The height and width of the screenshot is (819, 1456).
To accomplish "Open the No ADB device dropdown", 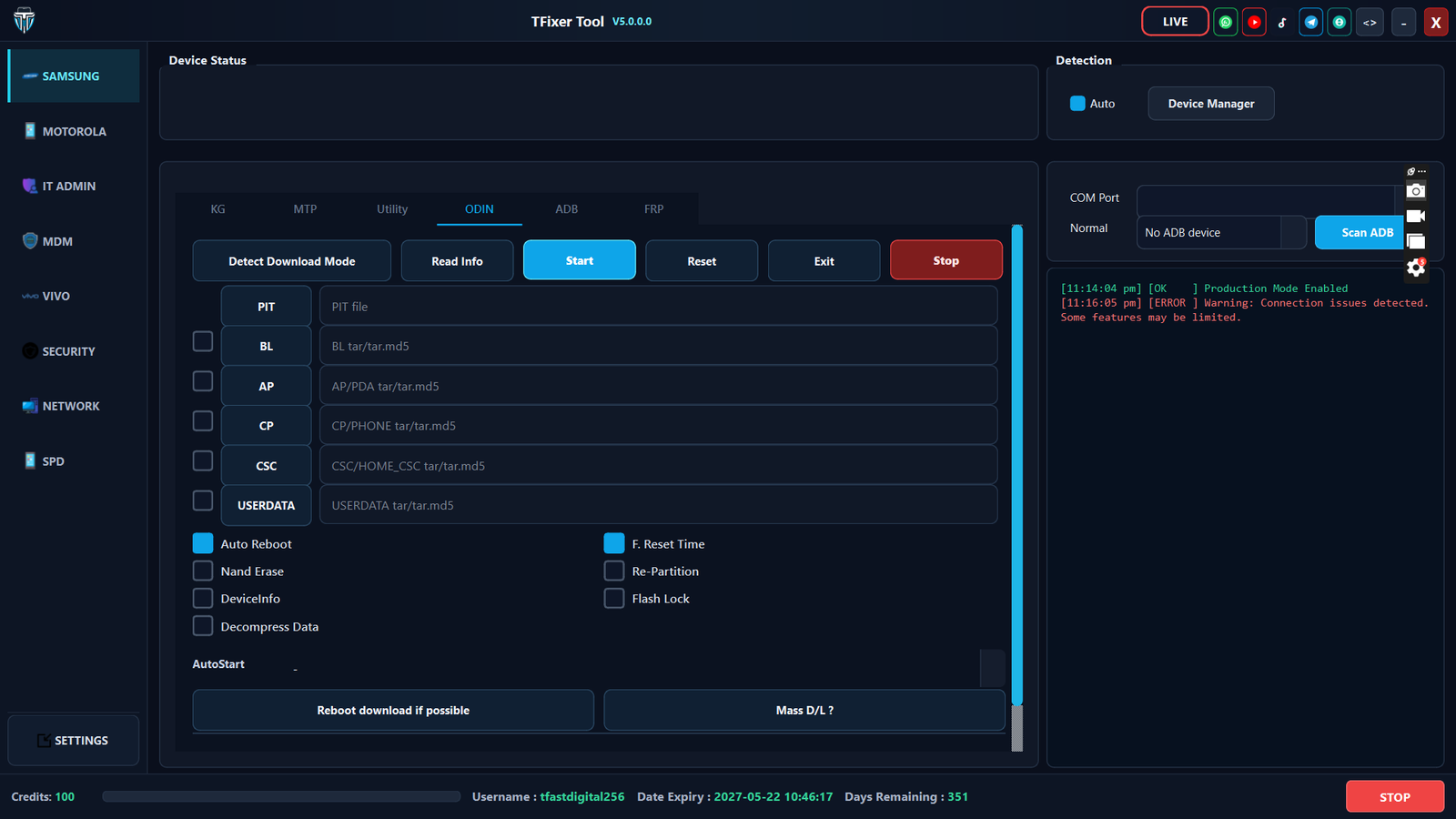I will click(1221, 232).
